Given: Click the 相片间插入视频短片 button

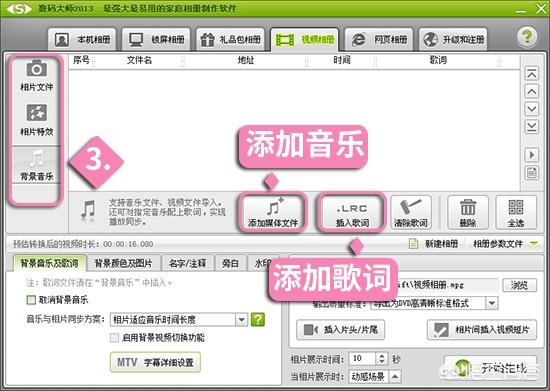Looking at the screenshot, I should [482, 330].
